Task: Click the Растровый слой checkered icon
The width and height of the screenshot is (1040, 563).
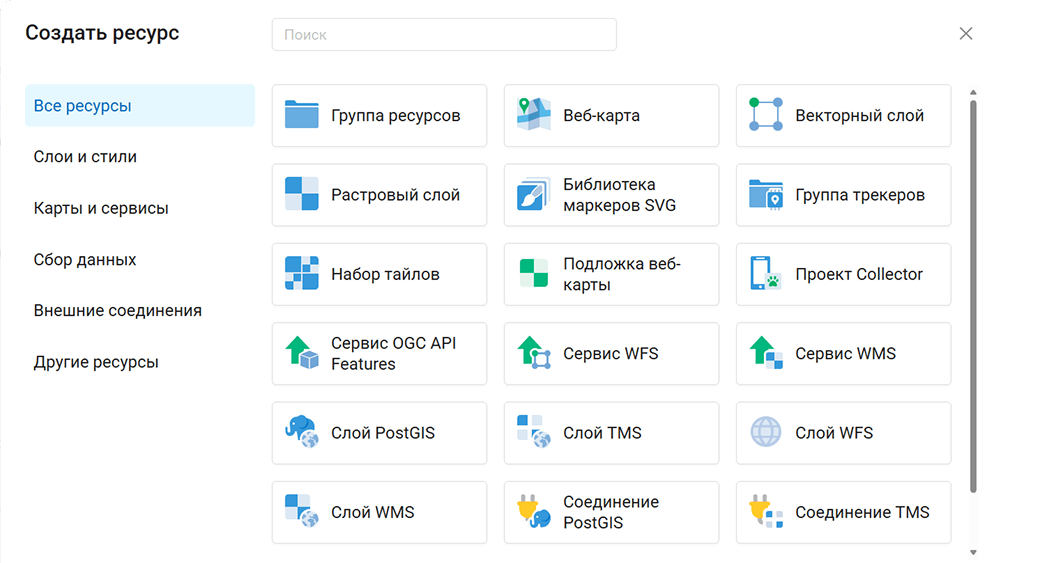Action: click(x=301, y=194)
